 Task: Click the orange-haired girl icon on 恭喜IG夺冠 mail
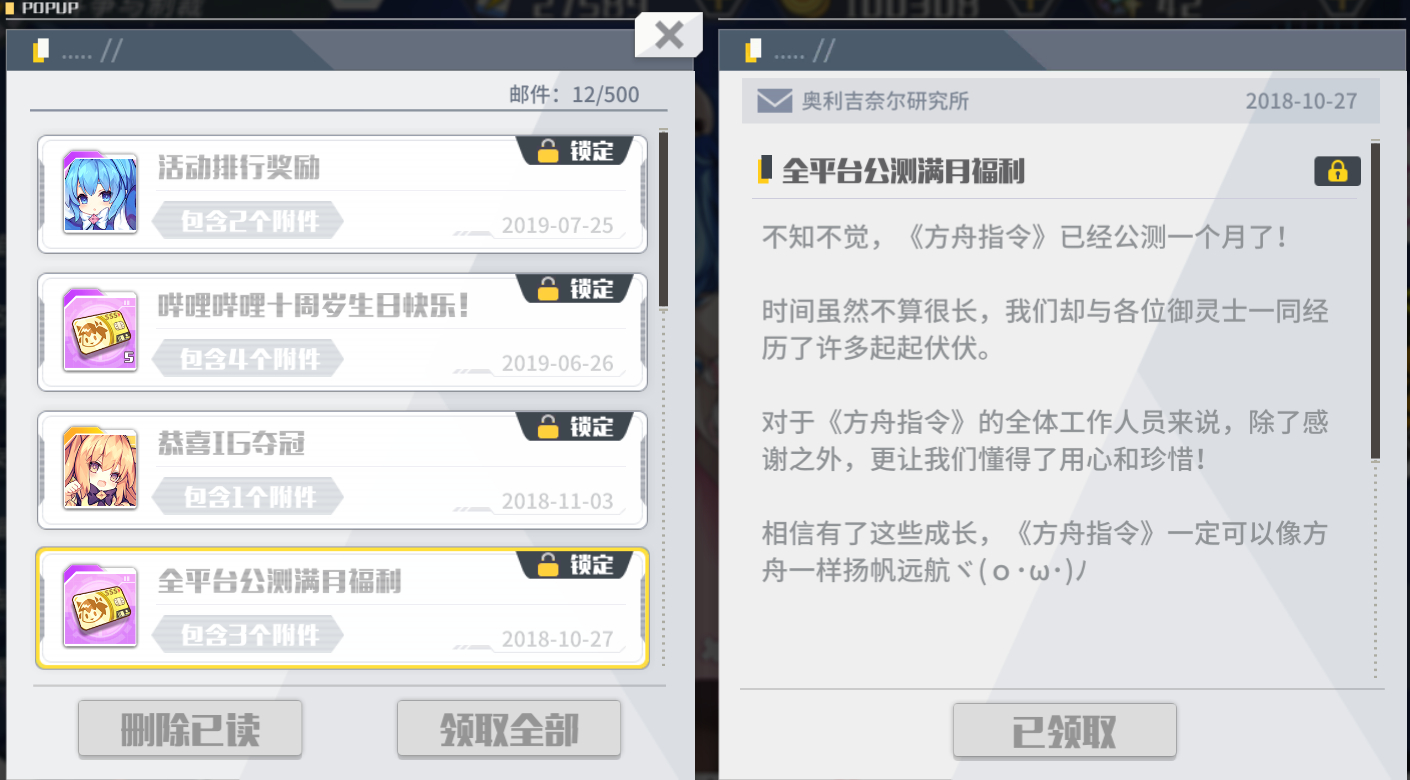[x=100, y=469]
